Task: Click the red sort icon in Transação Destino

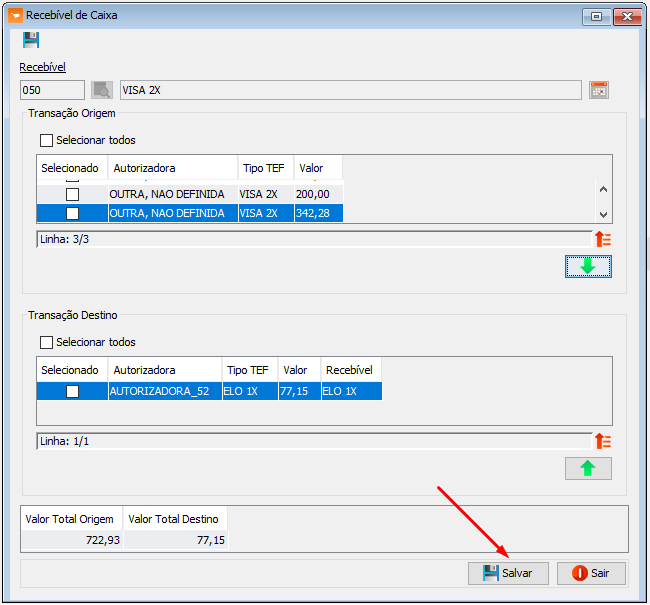Action: [602, 441]
